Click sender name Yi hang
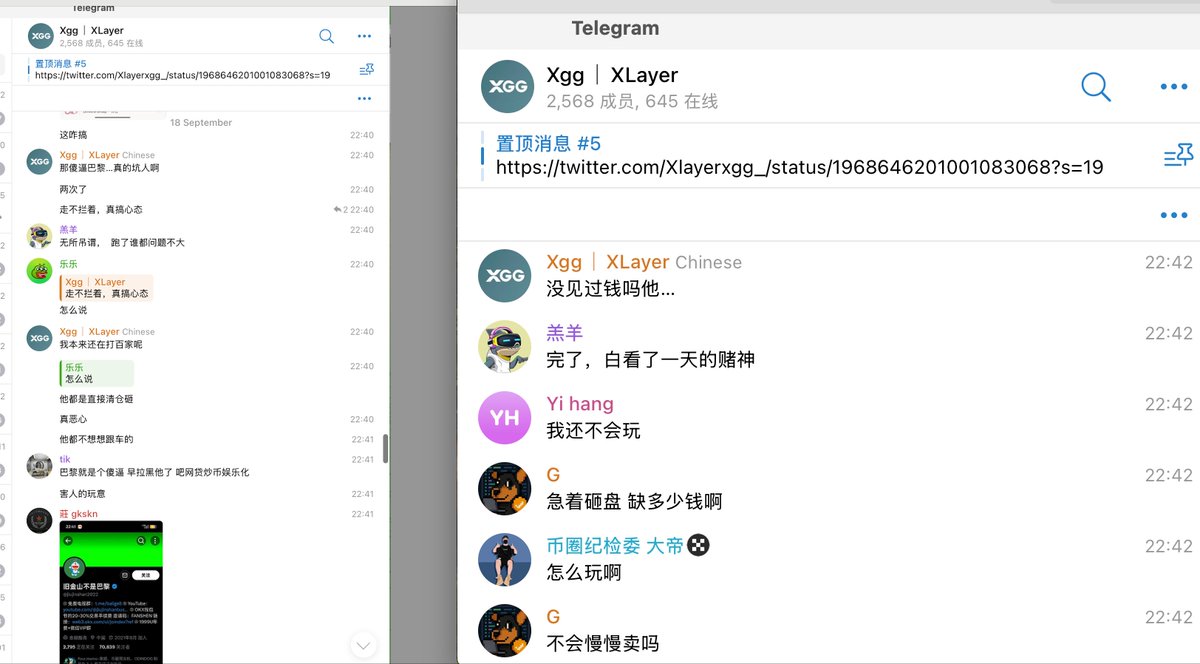The width and height of the screenshot is (1200, 664). click(x=580, y=404)
